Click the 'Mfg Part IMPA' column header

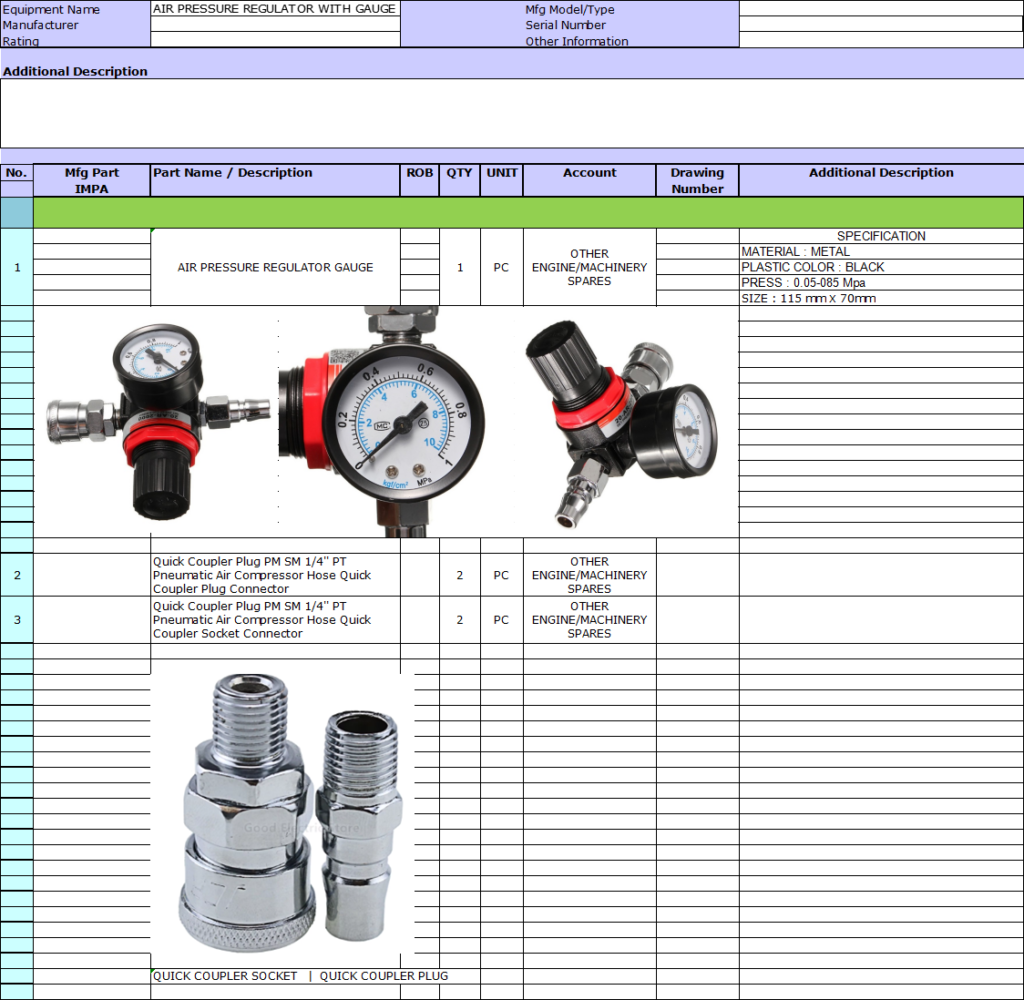(92, 180)
